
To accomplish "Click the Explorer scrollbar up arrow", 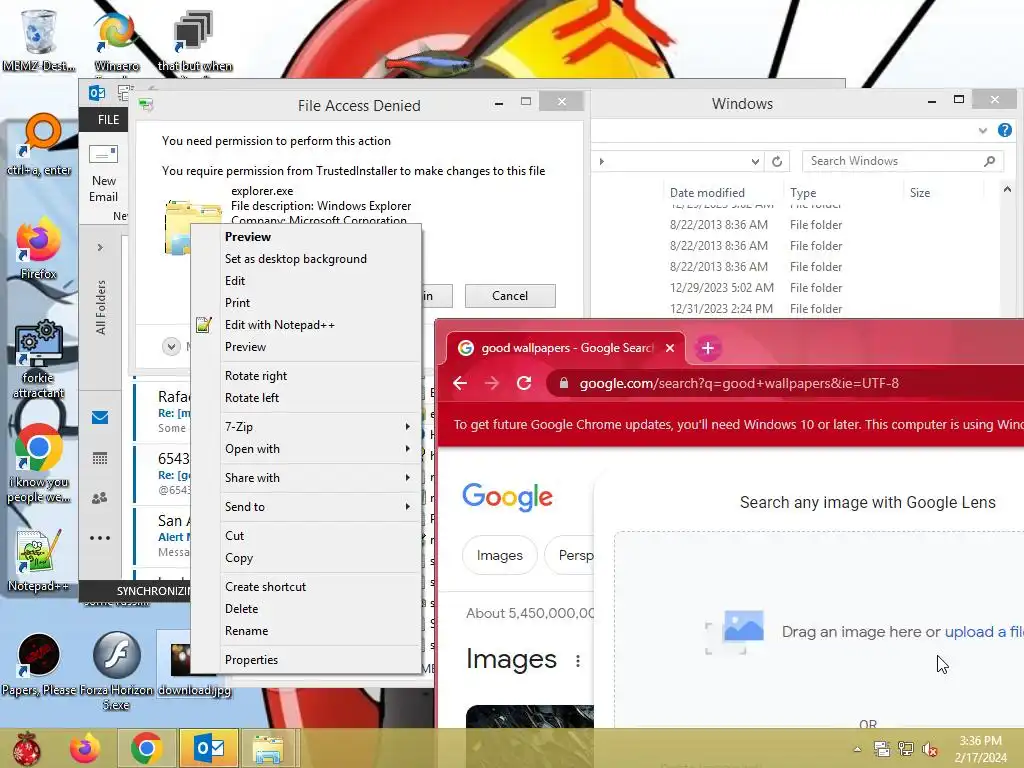I will 1007,189.
